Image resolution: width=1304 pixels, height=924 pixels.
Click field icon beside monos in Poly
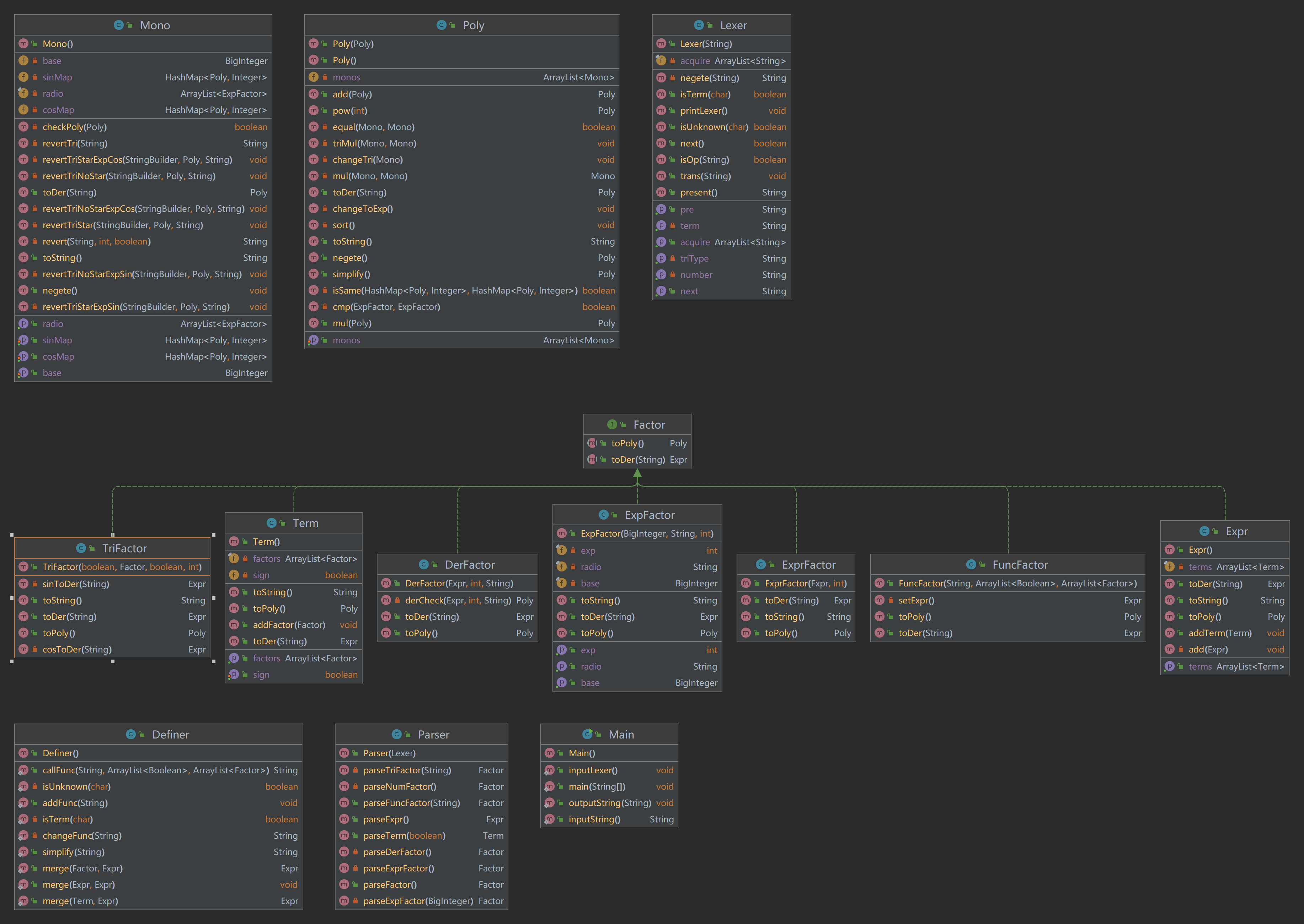click(x=313, y=77)
